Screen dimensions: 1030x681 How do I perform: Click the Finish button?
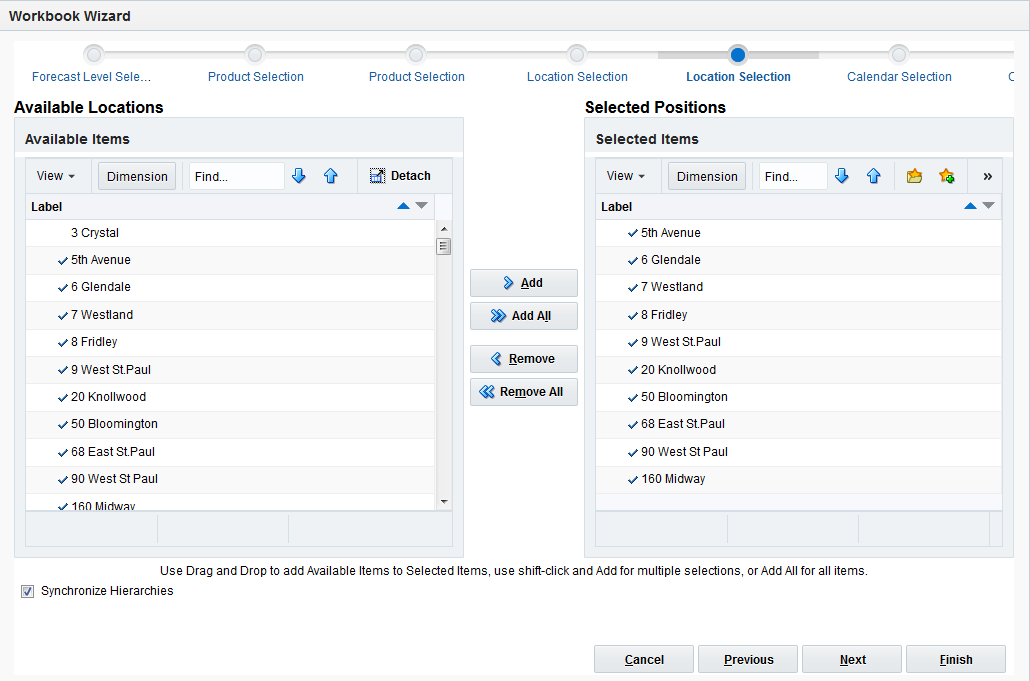tap(956, 659)
